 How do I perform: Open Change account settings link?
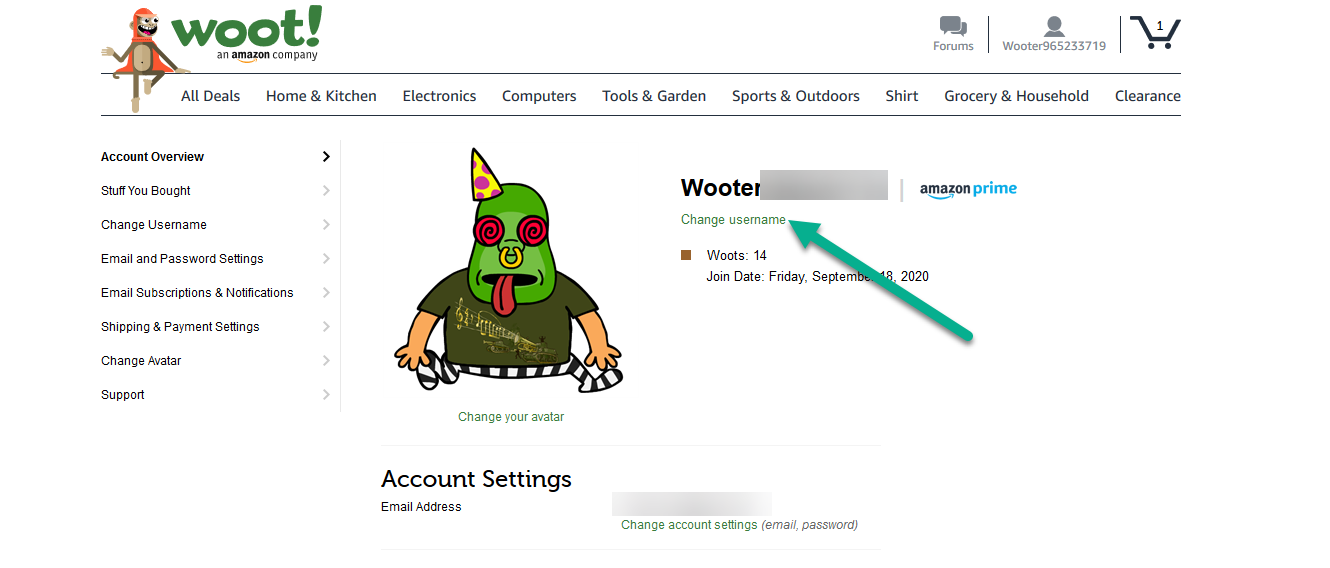(689, 525)
